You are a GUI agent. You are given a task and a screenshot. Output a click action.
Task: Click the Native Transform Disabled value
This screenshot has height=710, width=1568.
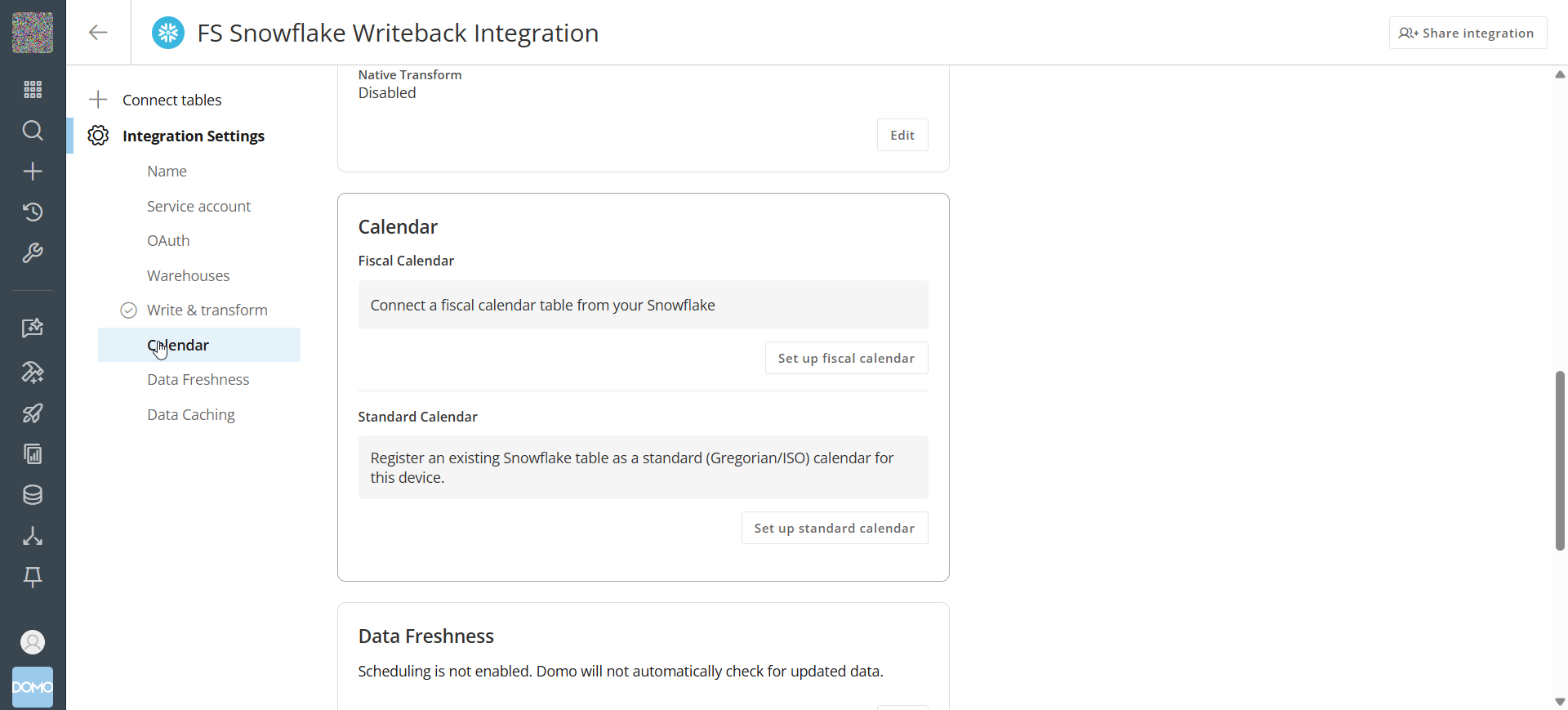point(387,93)
